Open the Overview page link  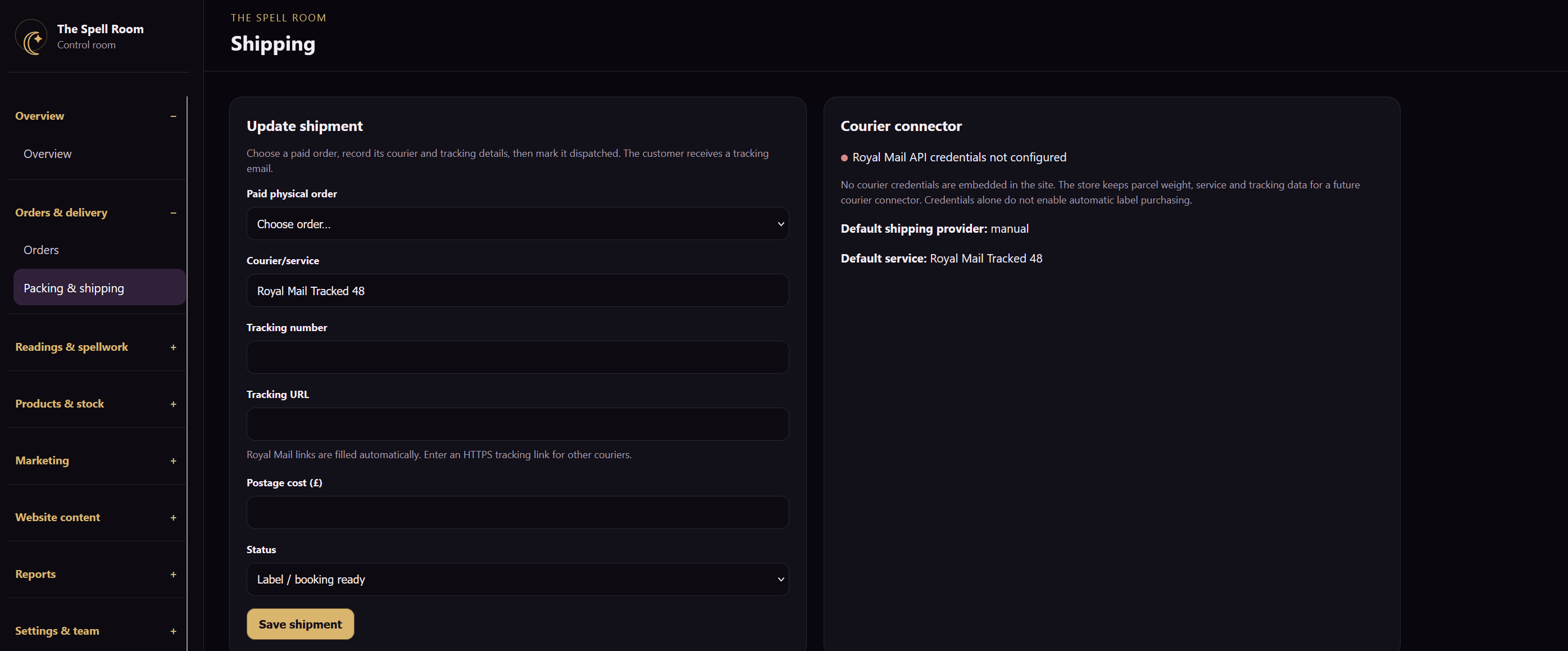click(x=99, y=154)
